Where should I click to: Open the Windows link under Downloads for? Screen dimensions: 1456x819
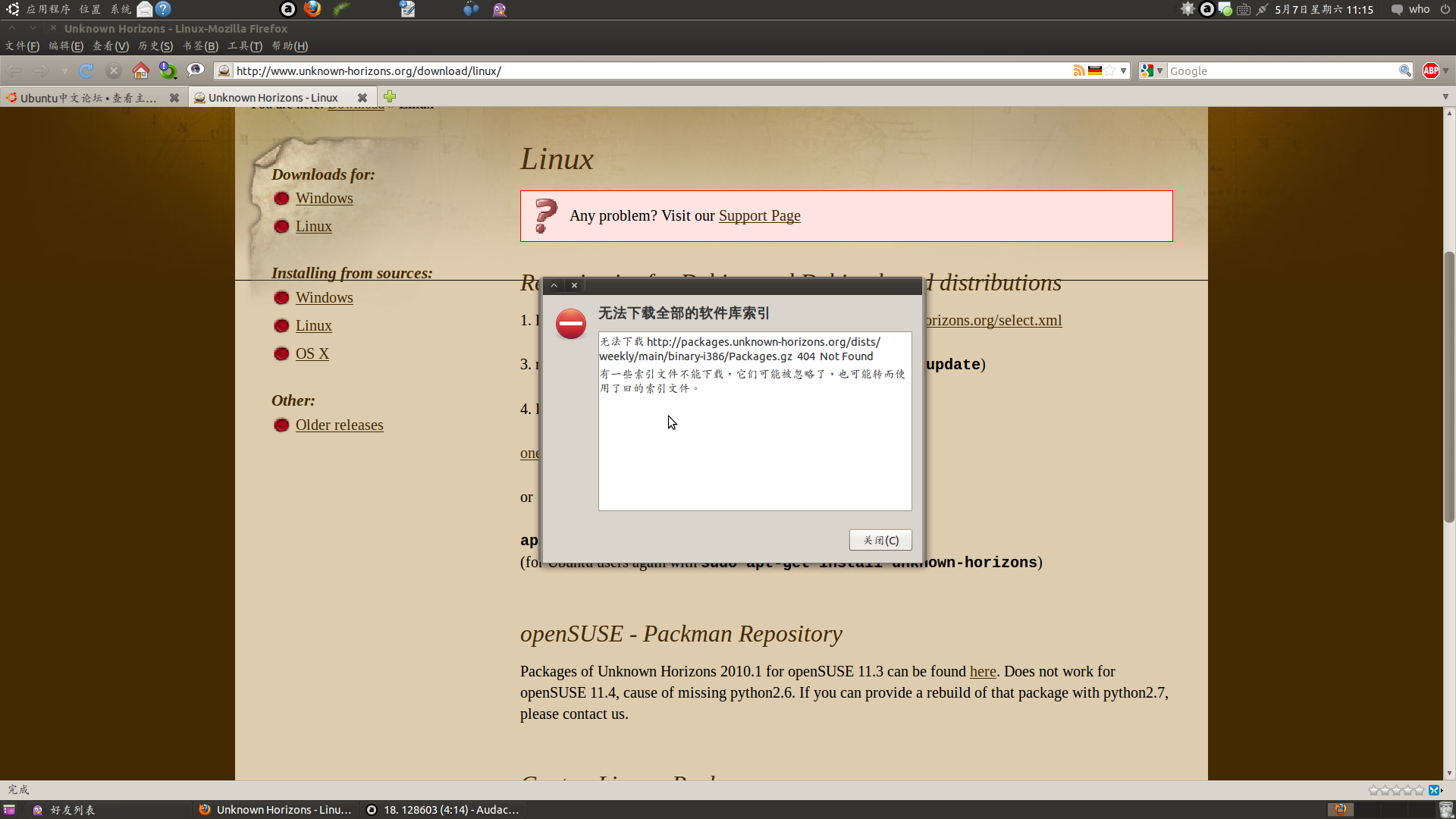324,198
